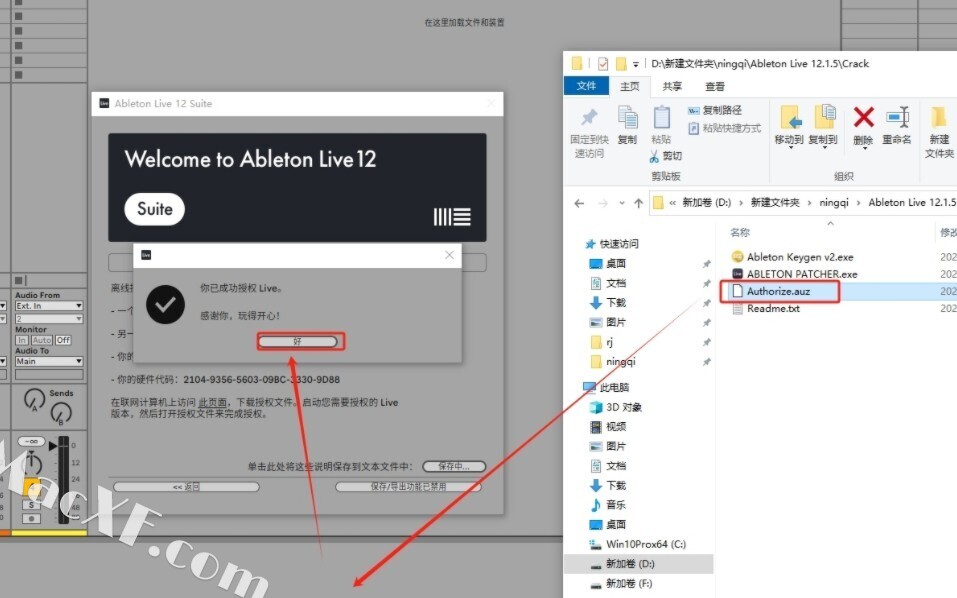Viewport: 957px width, 598px height.
Task: Open recent locations dropdown arrow in Explorer
Action: pyautogui.click(x=621, y=203)
